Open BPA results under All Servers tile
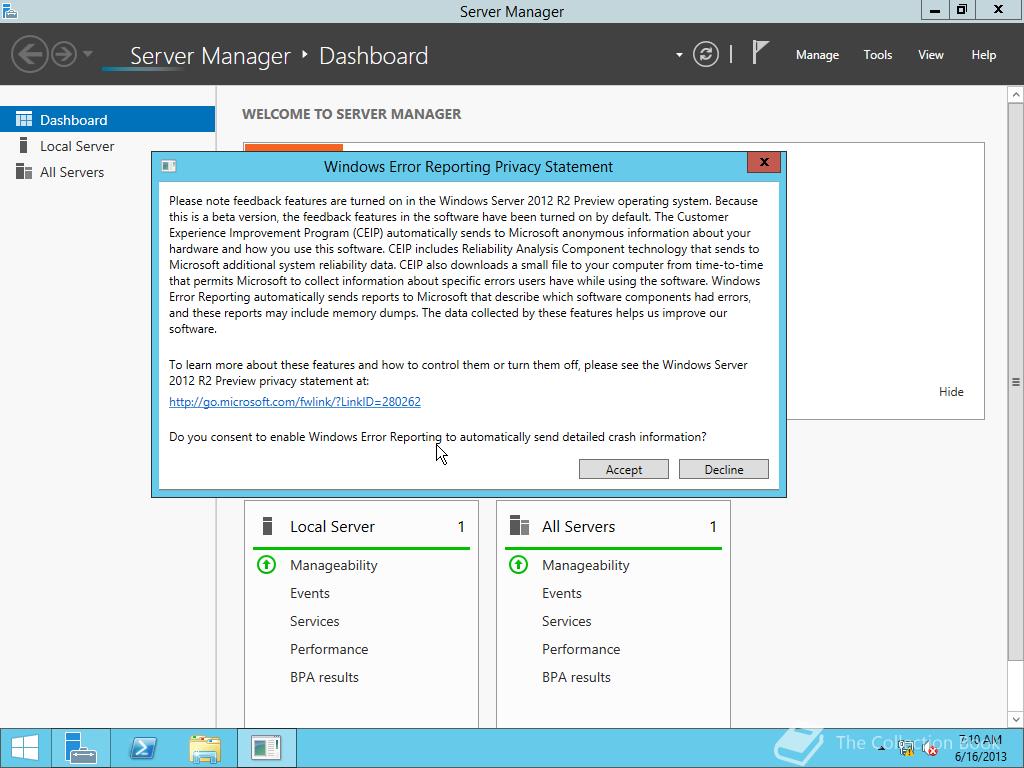Image resolution: width=1024 pixels, height=768 pixels. (x=577, y=677)
